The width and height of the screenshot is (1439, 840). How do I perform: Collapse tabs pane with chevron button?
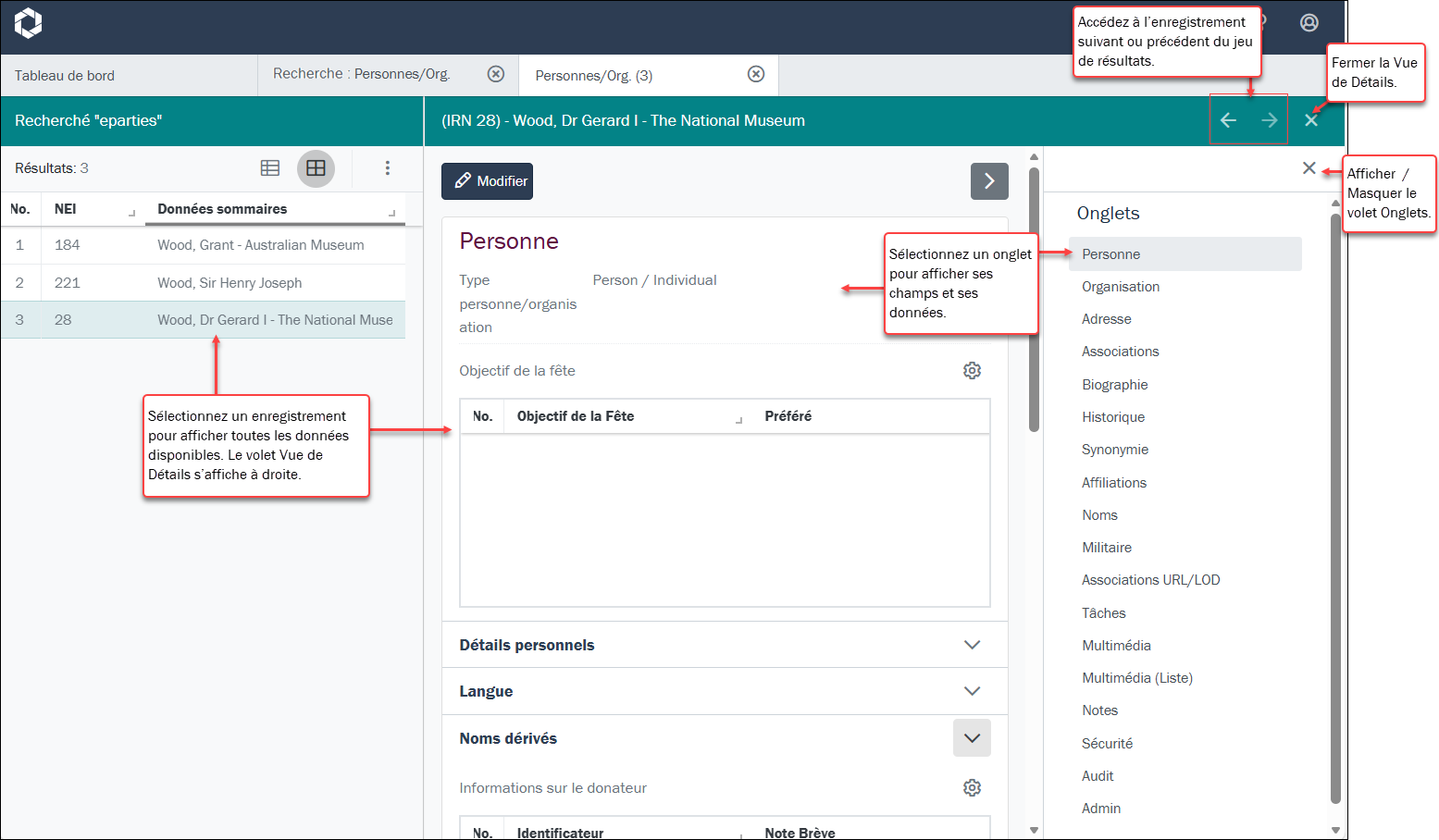click(x=989, y=181)
